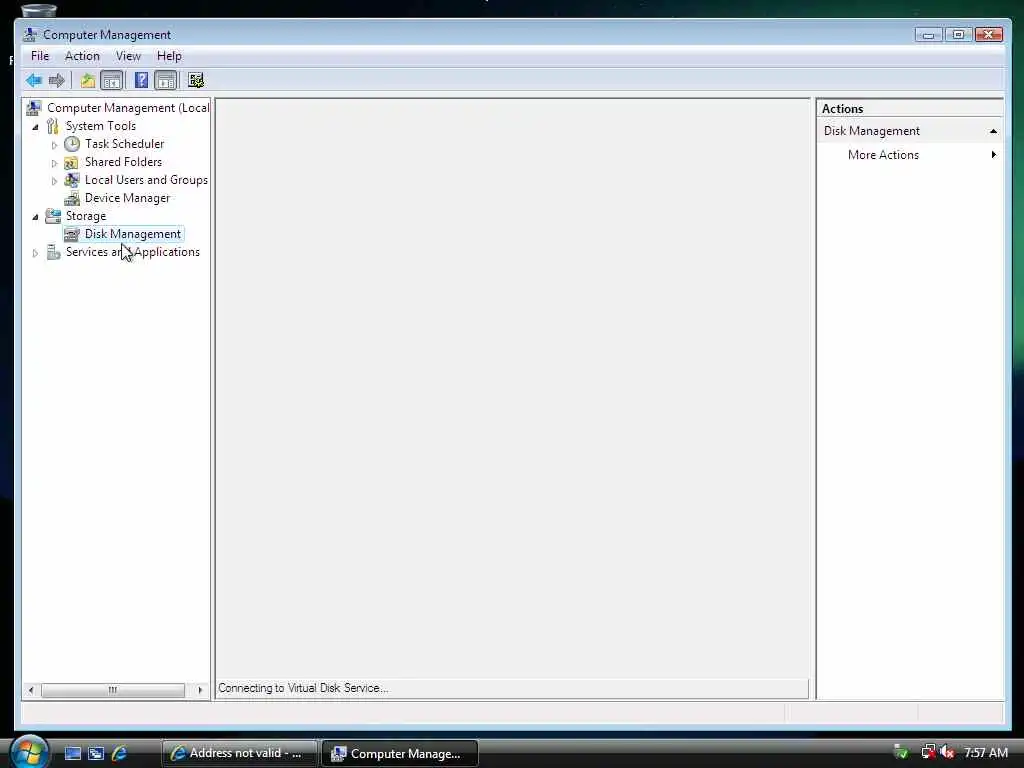Screen dimensions: 1024x768
Task: Click the Switch between windows quick launch icon
Action: click(96, 753)
